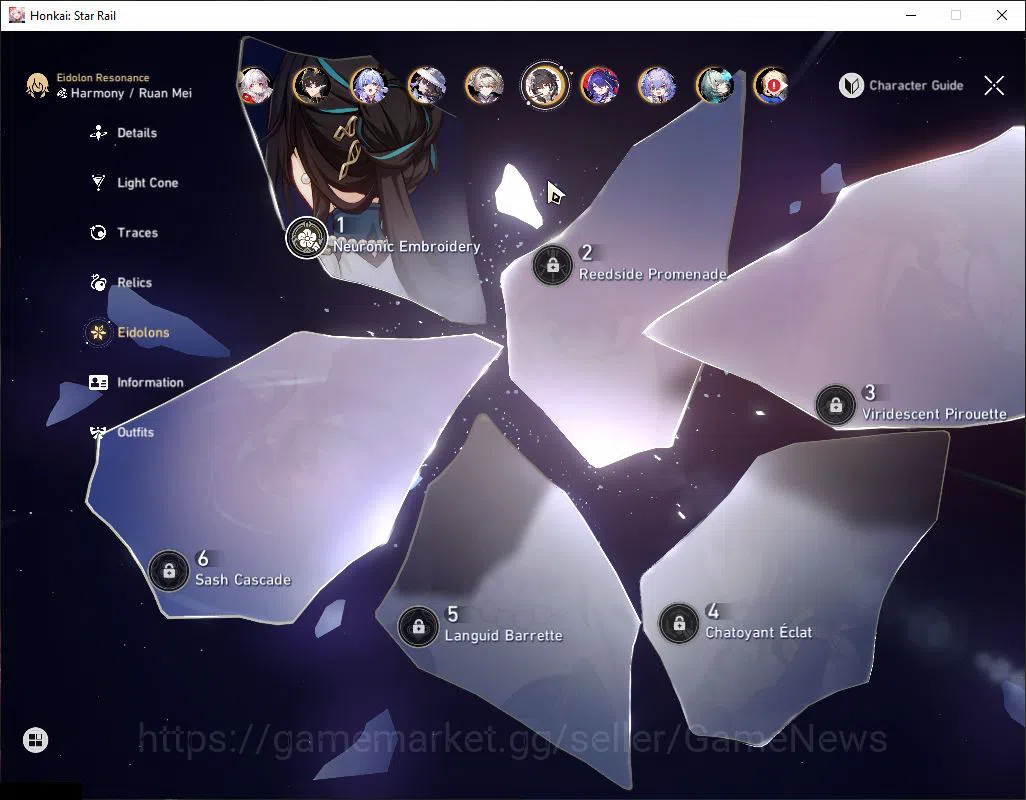Open the Character Guide
This screenshot has width=1026, height=800.
pos(901,86)
